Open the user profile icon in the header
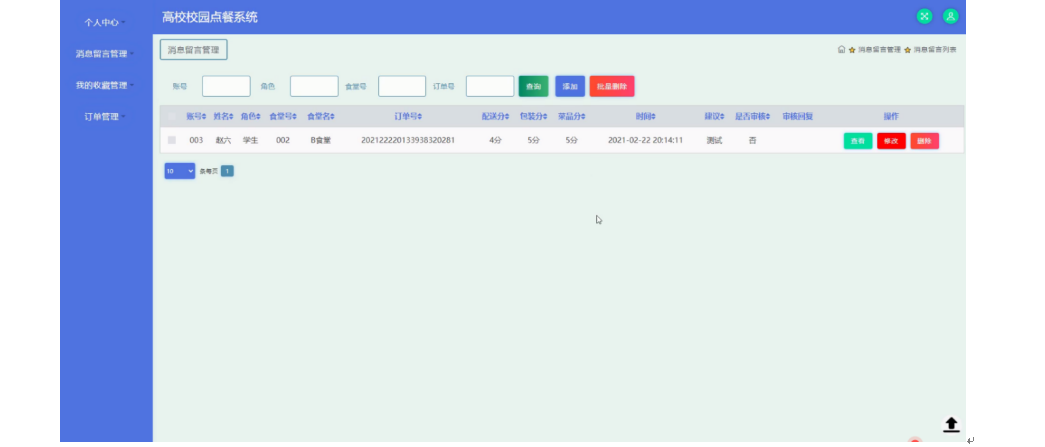This screenshot has height=447, width=1045. pyautogui.click(x=950, y=17)
